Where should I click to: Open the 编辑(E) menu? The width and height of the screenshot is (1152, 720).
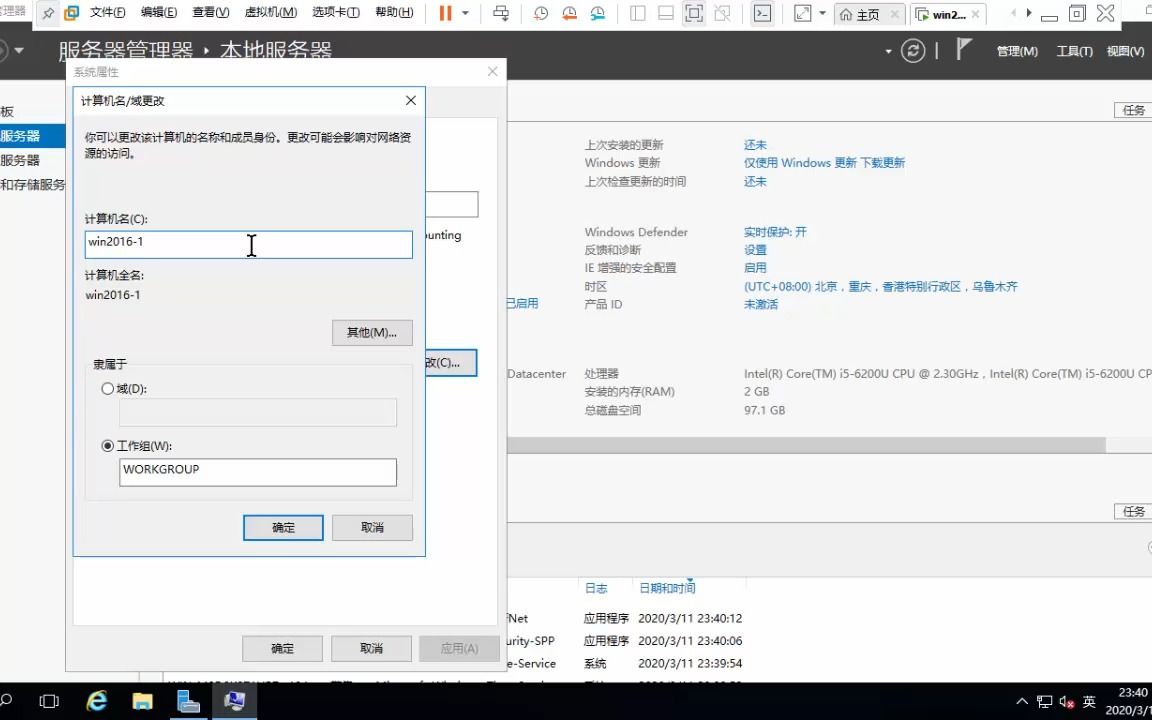(x=159, y=12)
